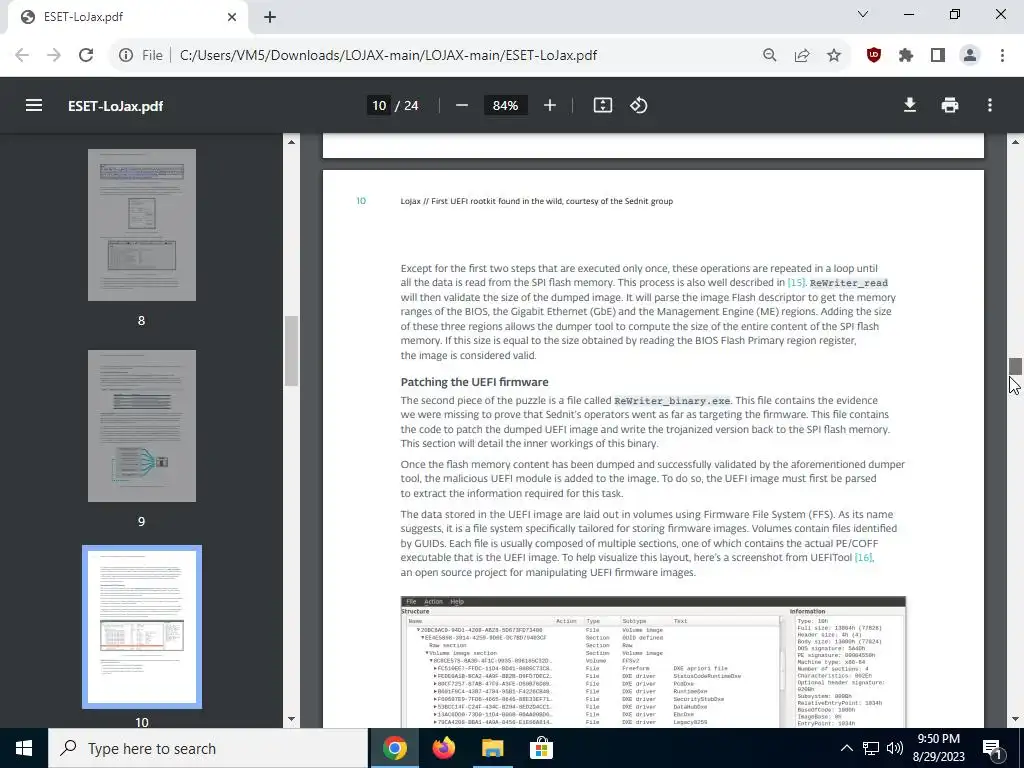Open the Extensions puzzle menu
The width and height of the screenshot is (1024, 768).
pyautogui.click(x=906, y=55)
